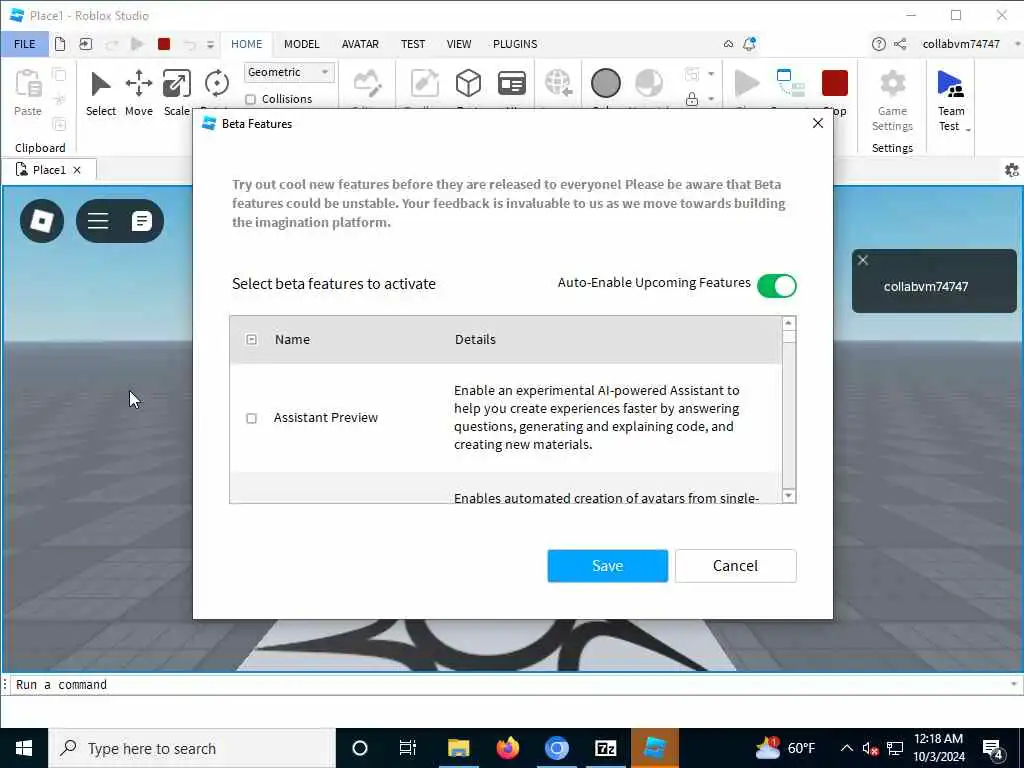Switch the Current Client view icon
The width and height of the screenshot is (1024, 768).
click(x=790, y=84)
